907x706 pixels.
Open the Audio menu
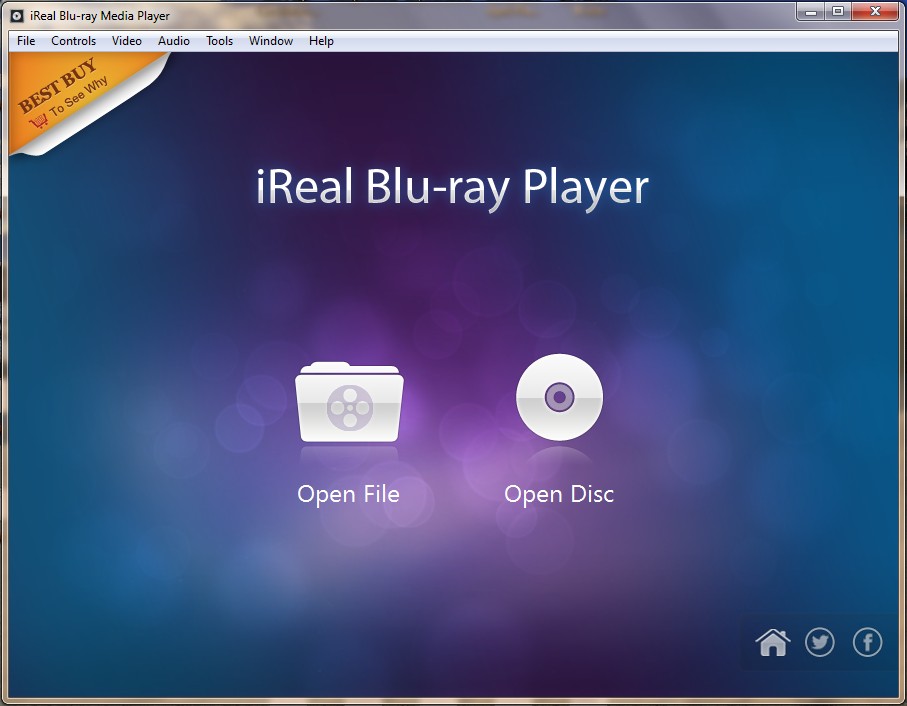(x=174, y=41)
